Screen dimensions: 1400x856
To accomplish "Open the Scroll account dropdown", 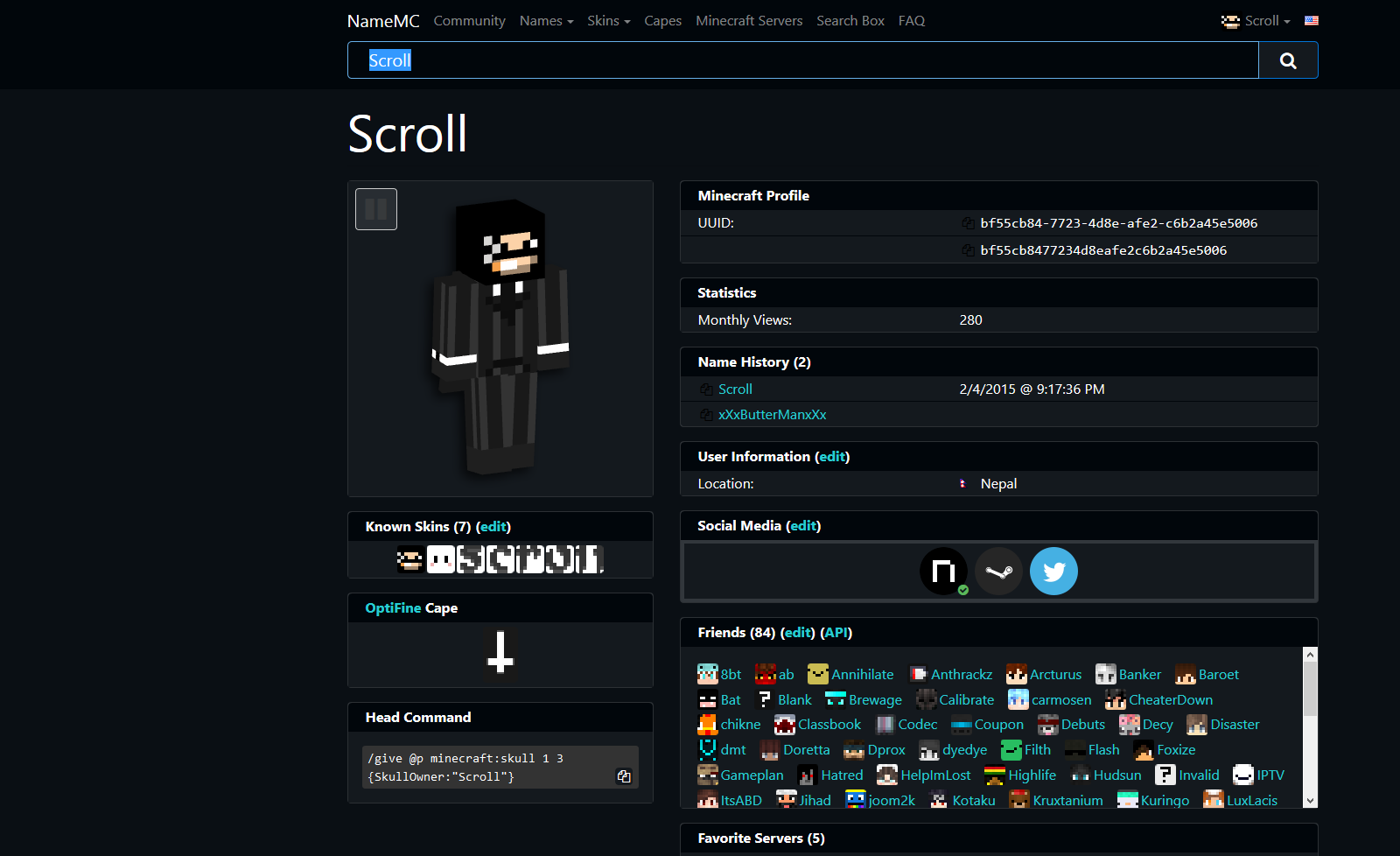I will point(1256,21).
